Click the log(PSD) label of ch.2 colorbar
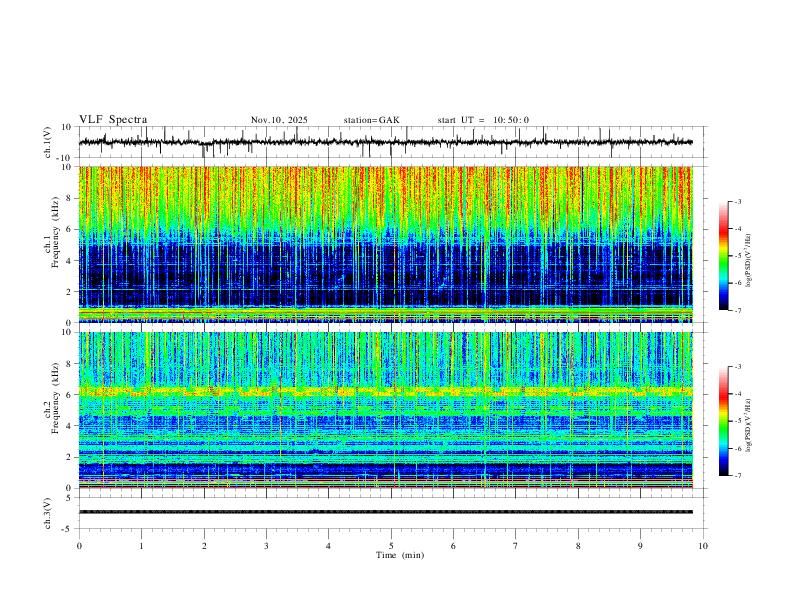792x612 pixels. [749, 426]
